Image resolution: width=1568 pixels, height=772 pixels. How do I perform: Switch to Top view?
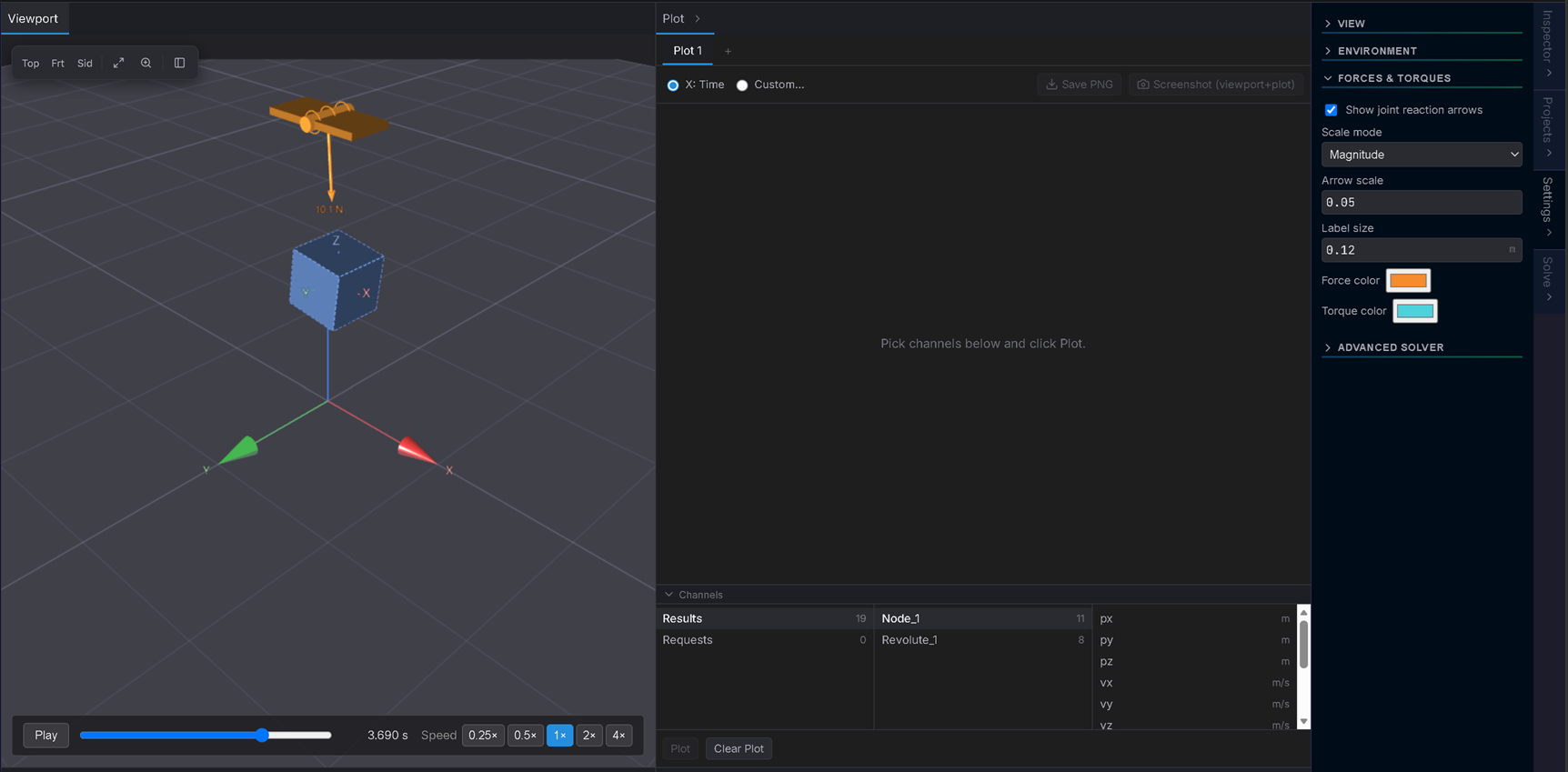pyautogui.click(x=30, y=63)
